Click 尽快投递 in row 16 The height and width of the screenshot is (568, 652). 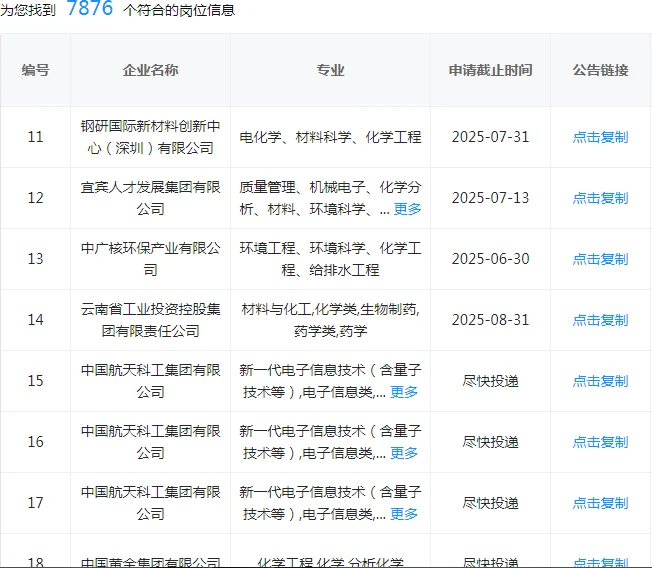(x=490, y=442)
